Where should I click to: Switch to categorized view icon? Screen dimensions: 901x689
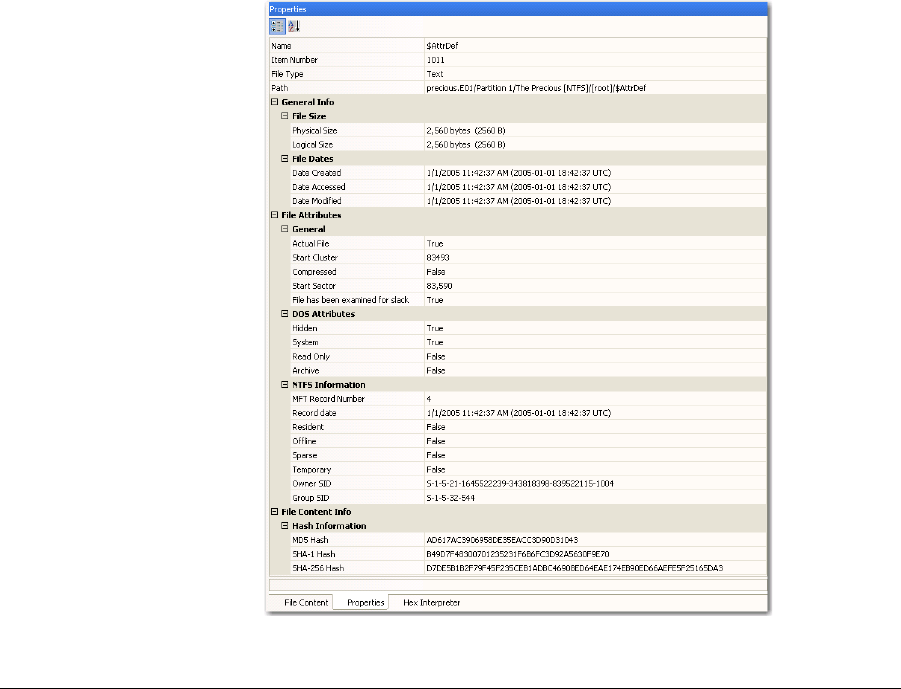(278, 26)
